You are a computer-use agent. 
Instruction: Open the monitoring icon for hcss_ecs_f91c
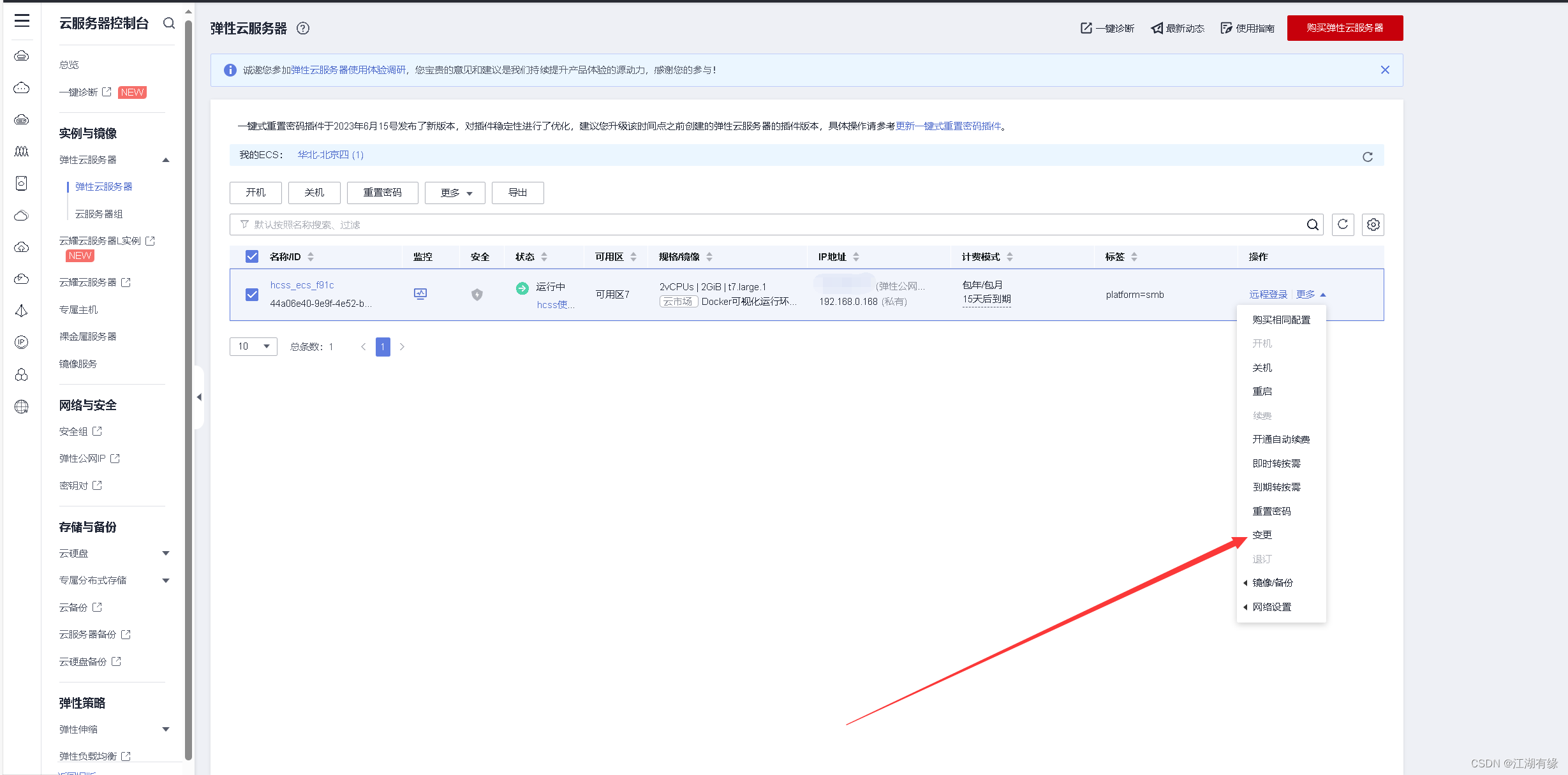pyautogui.click(x=420, y=294)
